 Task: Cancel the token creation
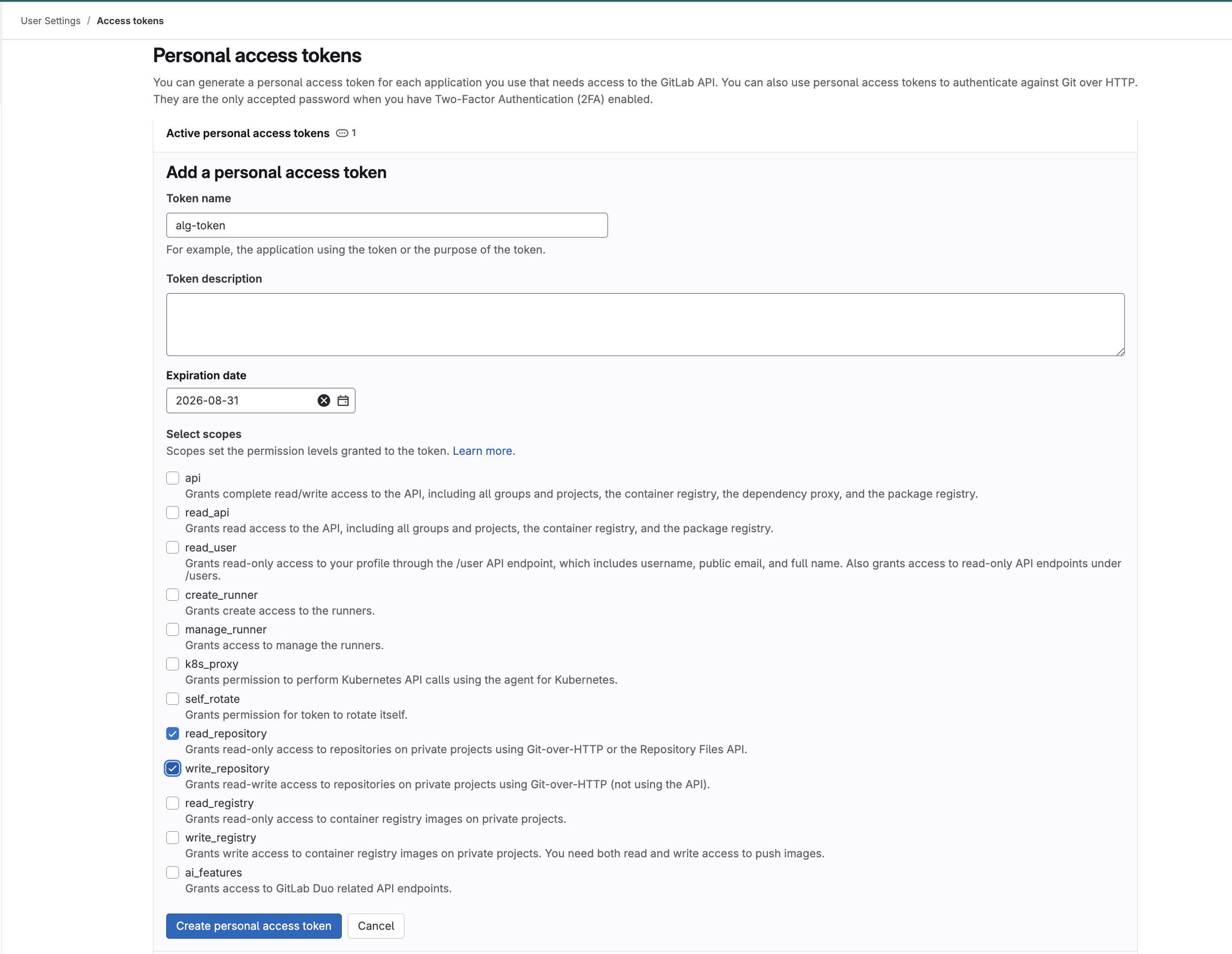(376, 926)
